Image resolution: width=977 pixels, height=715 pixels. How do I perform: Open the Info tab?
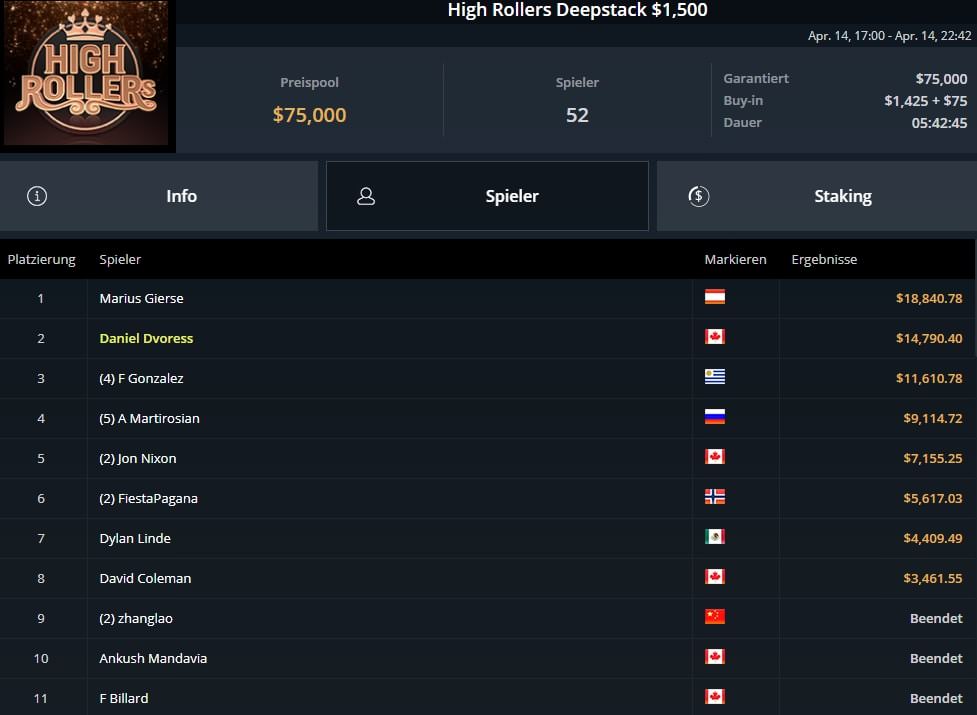coord(181,196)
